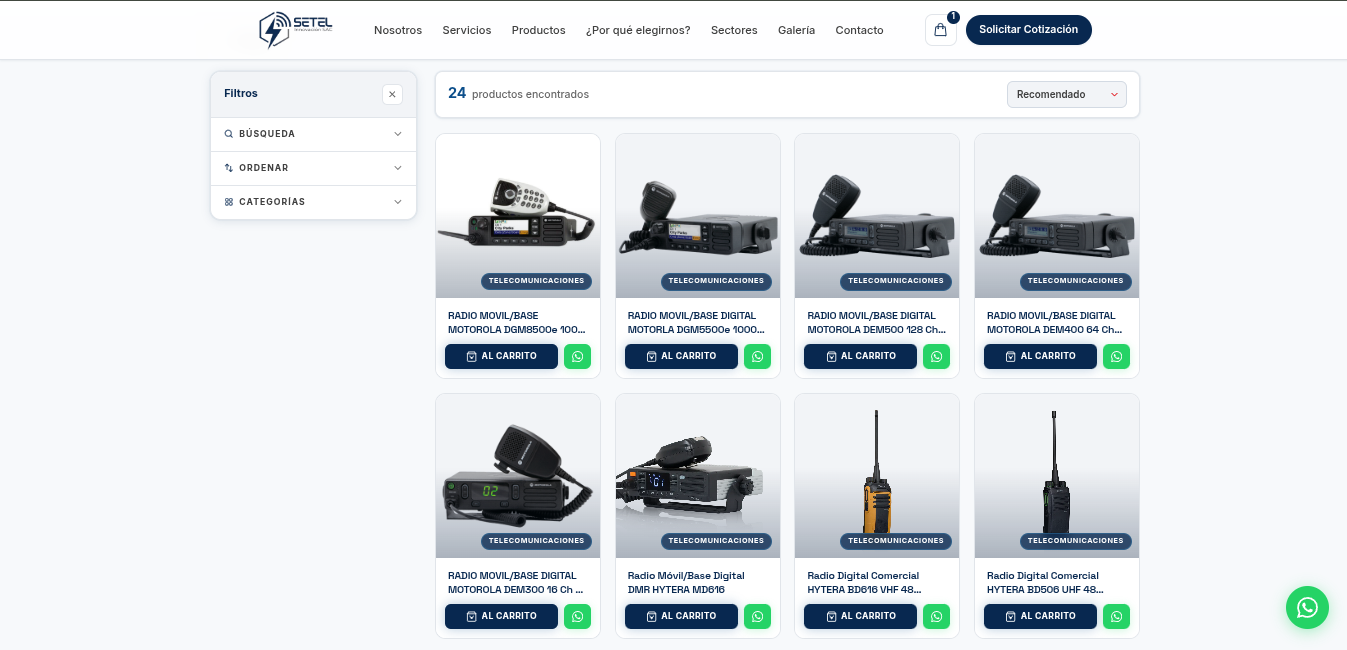The width and height of the screenshot is (1347, 650).
Task: Click the WhatsApp icon for HYTERA BD616
Action: click(936, 616)
